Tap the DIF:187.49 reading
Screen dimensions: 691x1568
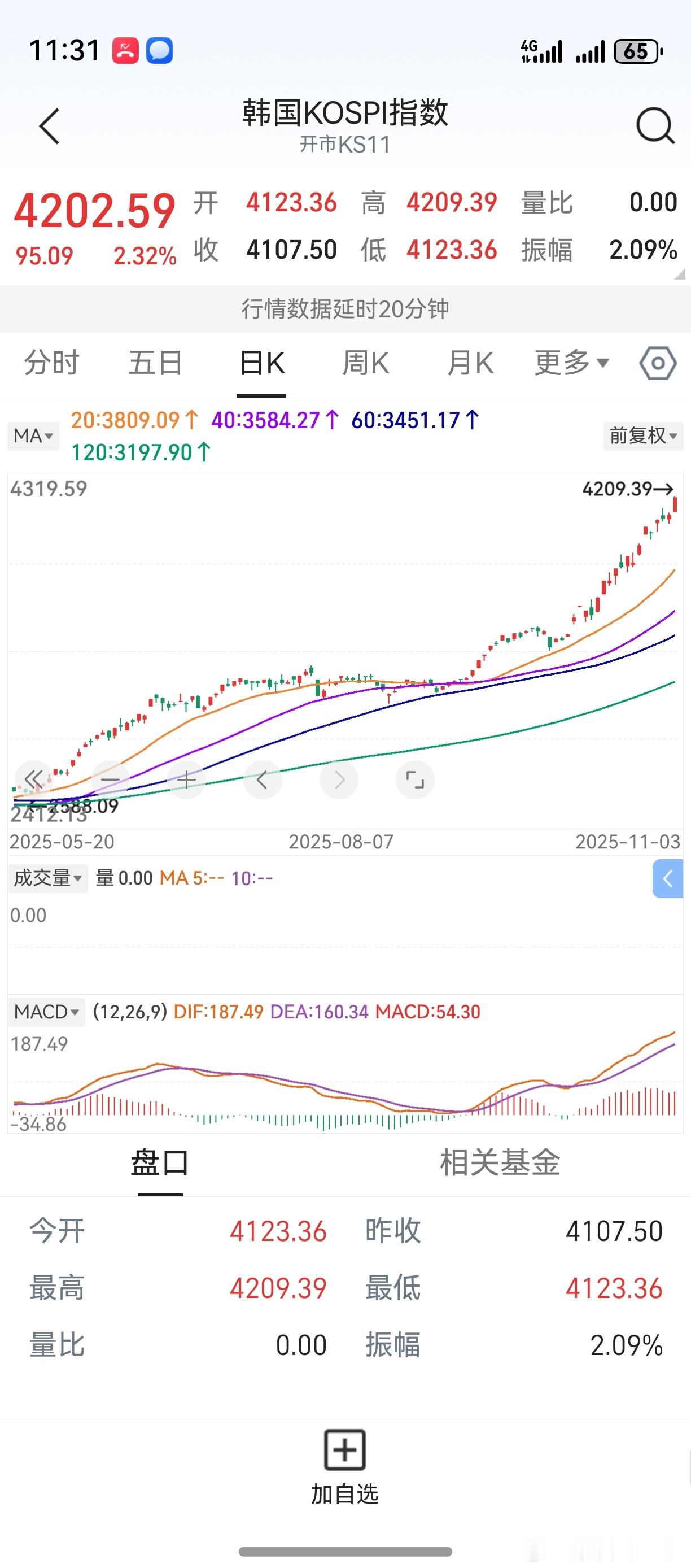(218, 1012)
